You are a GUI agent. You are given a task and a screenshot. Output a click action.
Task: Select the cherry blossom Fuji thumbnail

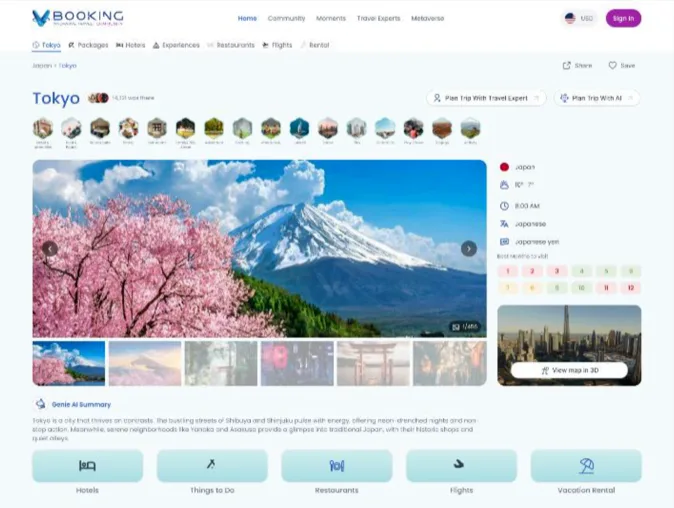pyautogui.click(x=69, y=363)
